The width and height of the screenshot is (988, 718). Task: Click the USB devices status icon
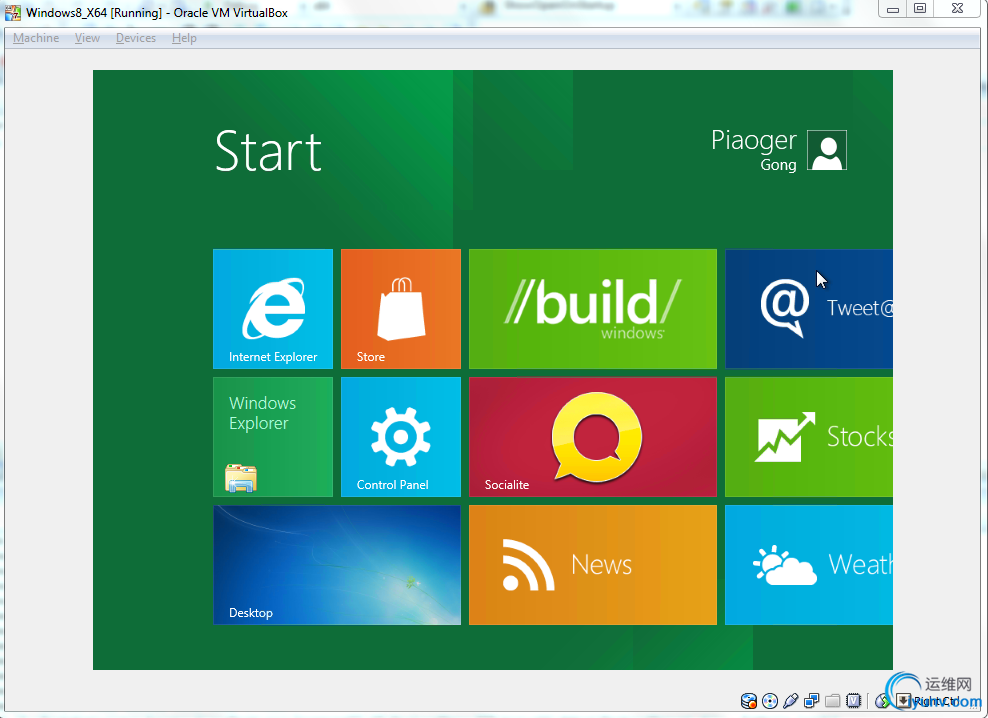(791, 701)
